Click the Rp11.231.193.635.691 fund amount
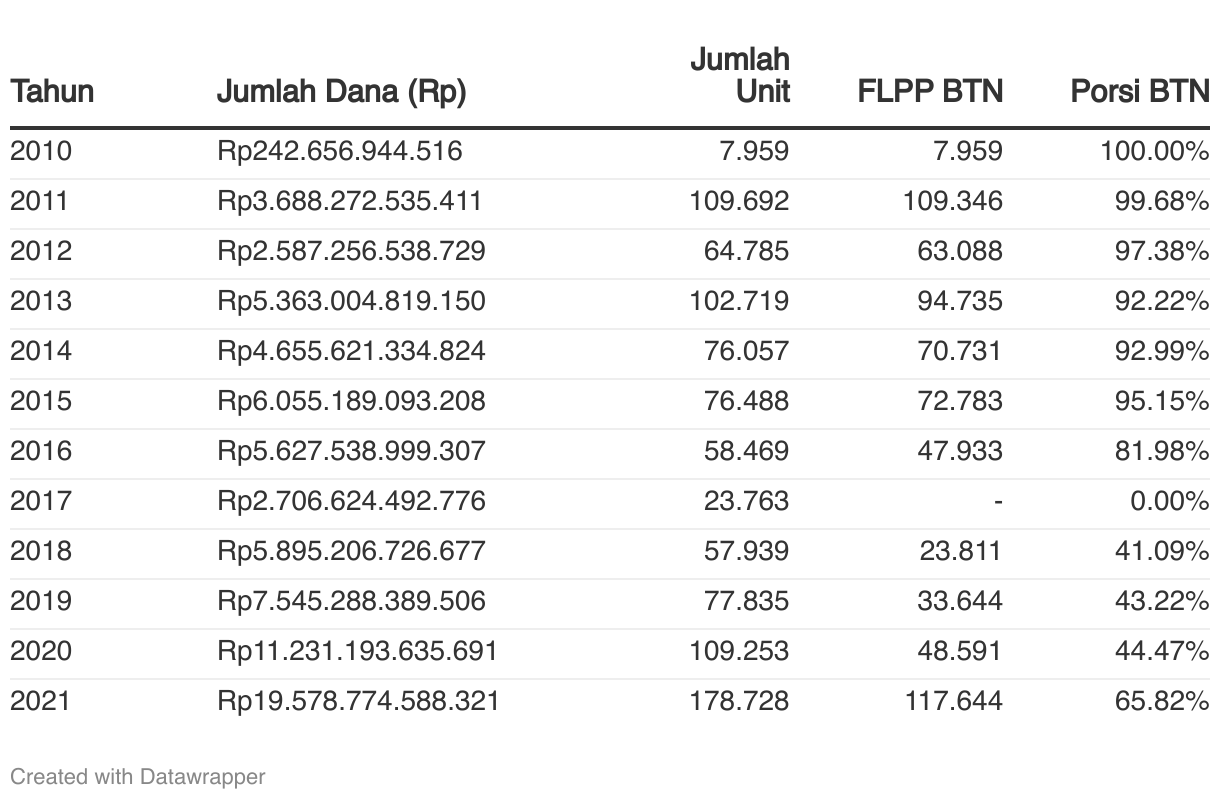This screenshot has width=1220, height=800. coord(357,651)
